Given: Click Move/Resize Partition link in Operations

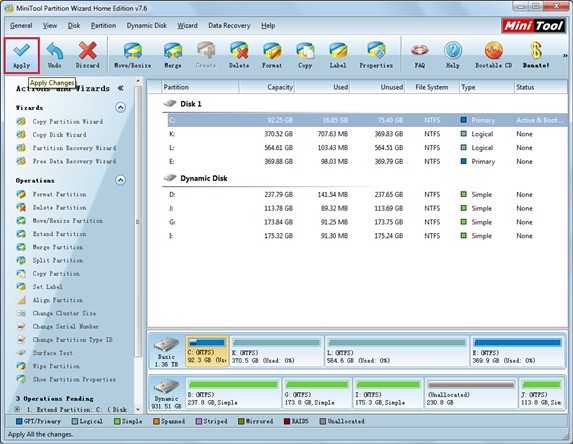Looking at the screenshot, I should pos(68,221).
